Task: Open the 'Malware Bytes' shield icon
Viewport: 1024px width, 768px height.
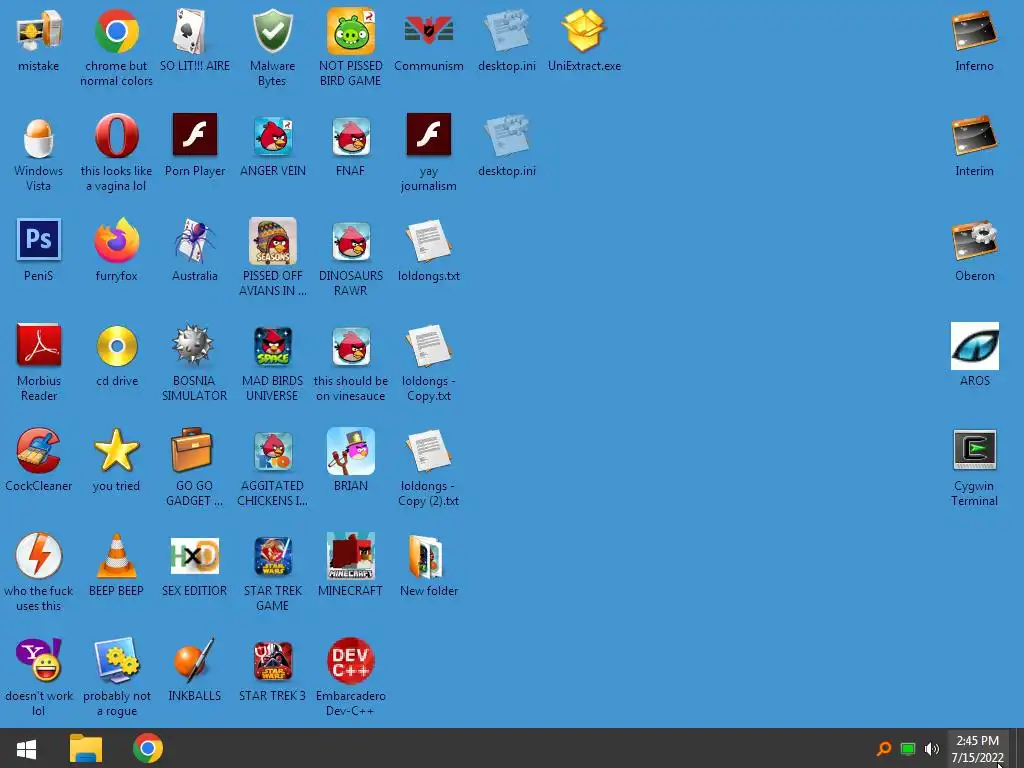Action: (272, 31)
